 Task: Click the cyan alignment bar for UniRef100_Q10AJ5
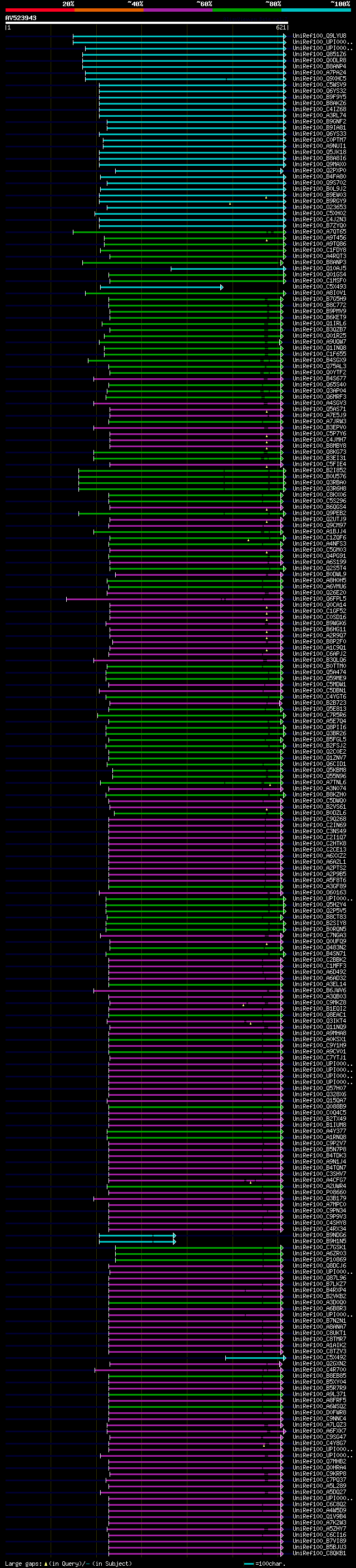coord(228,269)
